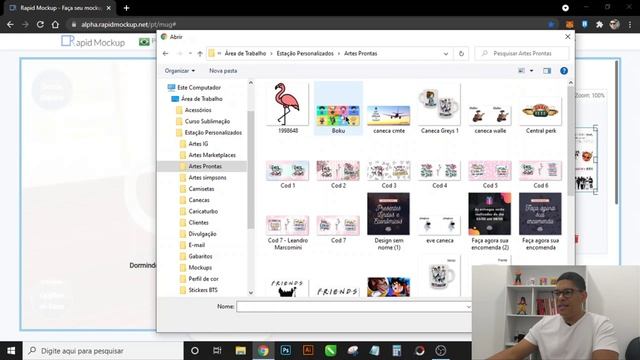
Task: Switch to Chrome in the taskbar
Action: (x=263, y=351)
